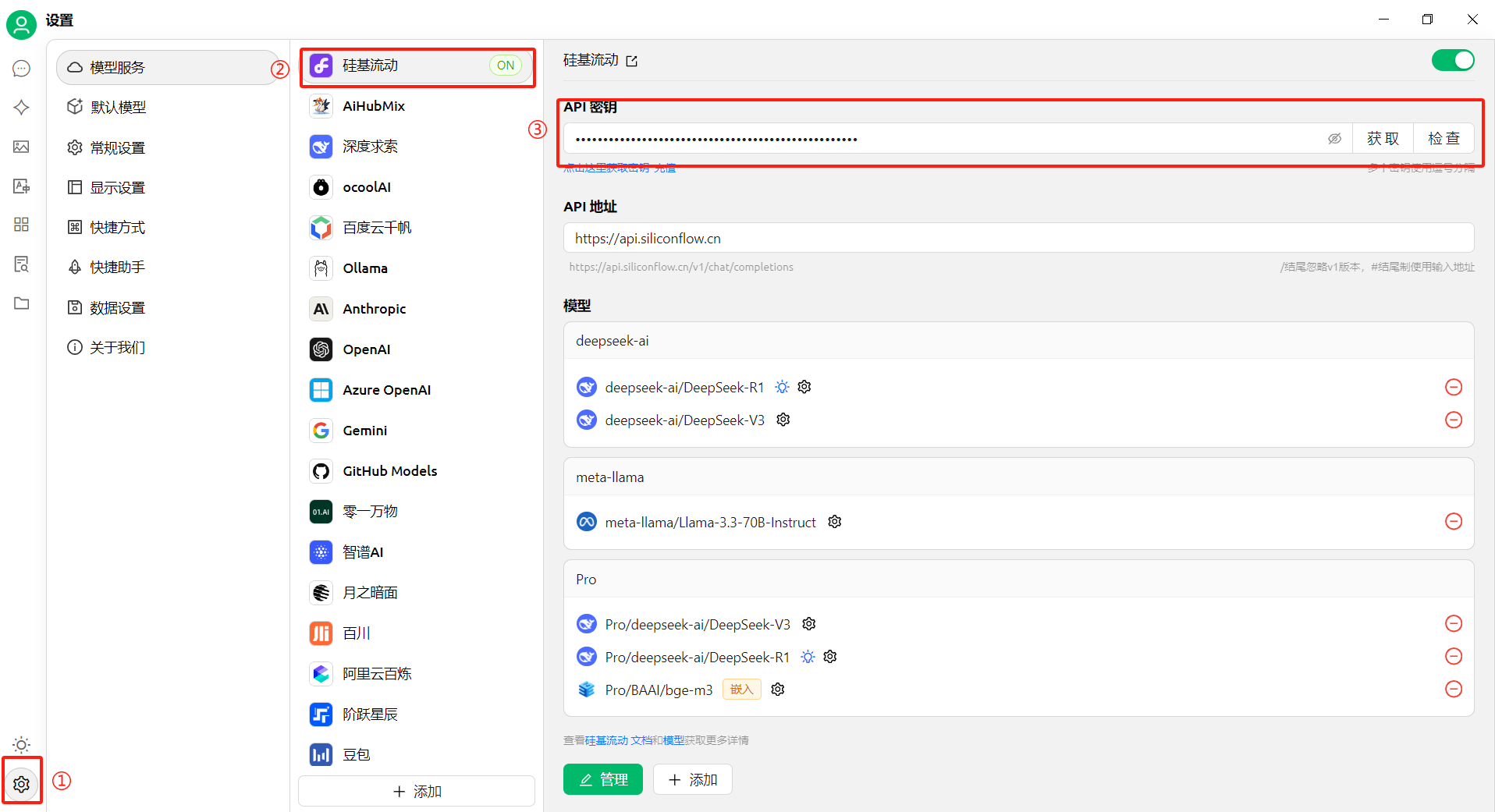Open 显示设置 menu item

coord(167,187)
